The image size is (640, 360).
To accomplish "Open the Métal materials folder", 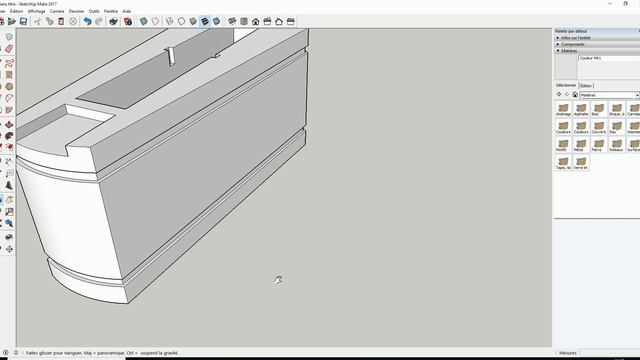I will point(581,145).
